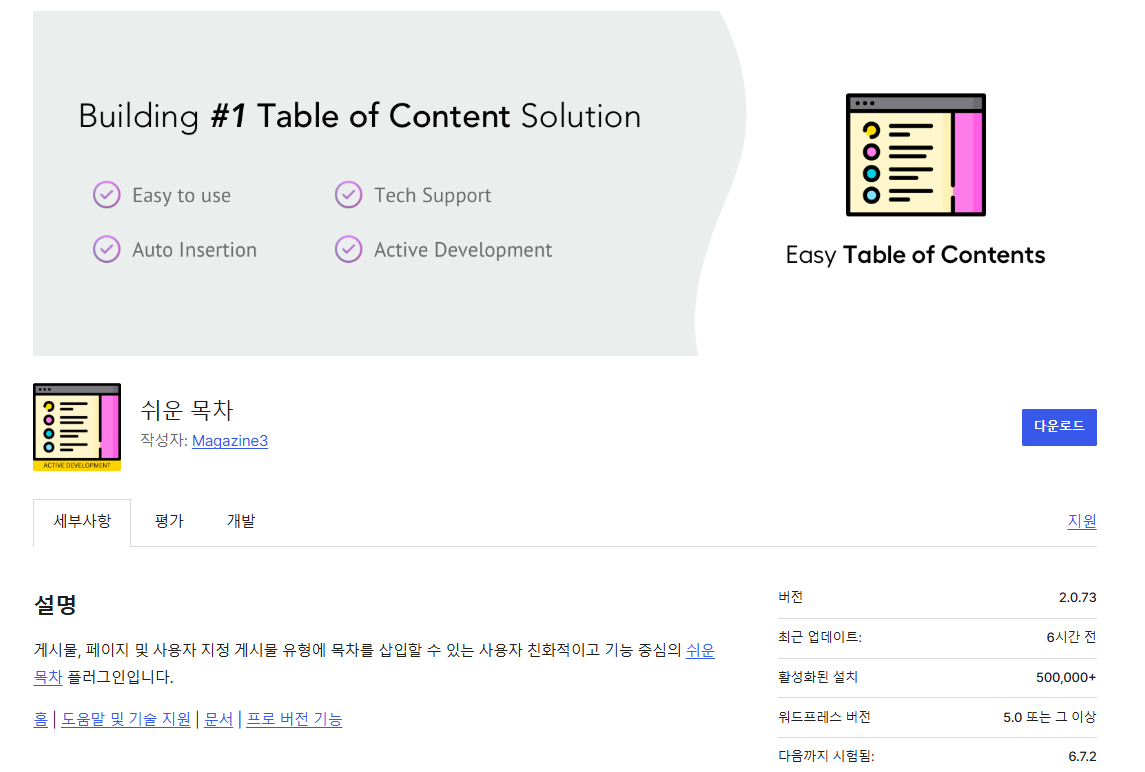1145x772 pixels.
Task: Open the 지원 support link
Action: click(x=1081, y=521)
